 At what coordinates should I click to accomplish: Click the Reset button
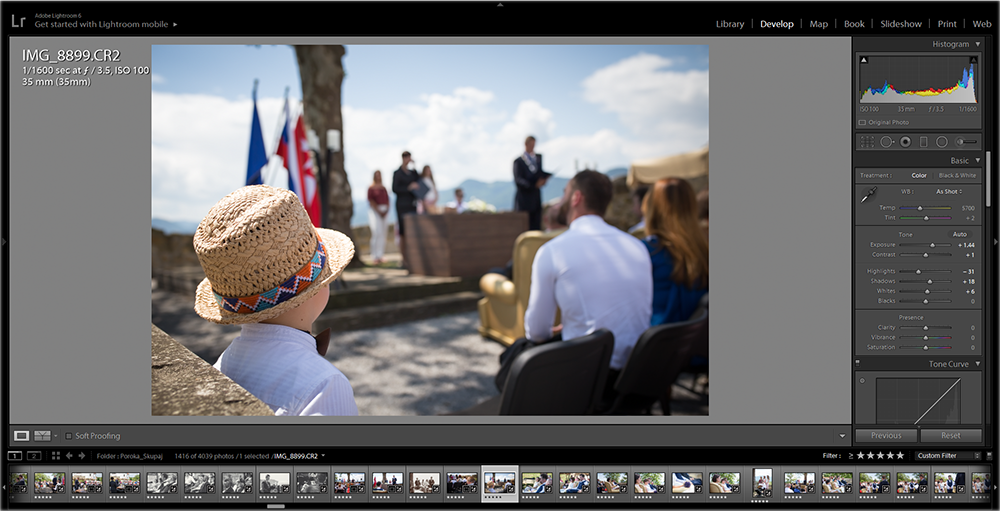950,436
